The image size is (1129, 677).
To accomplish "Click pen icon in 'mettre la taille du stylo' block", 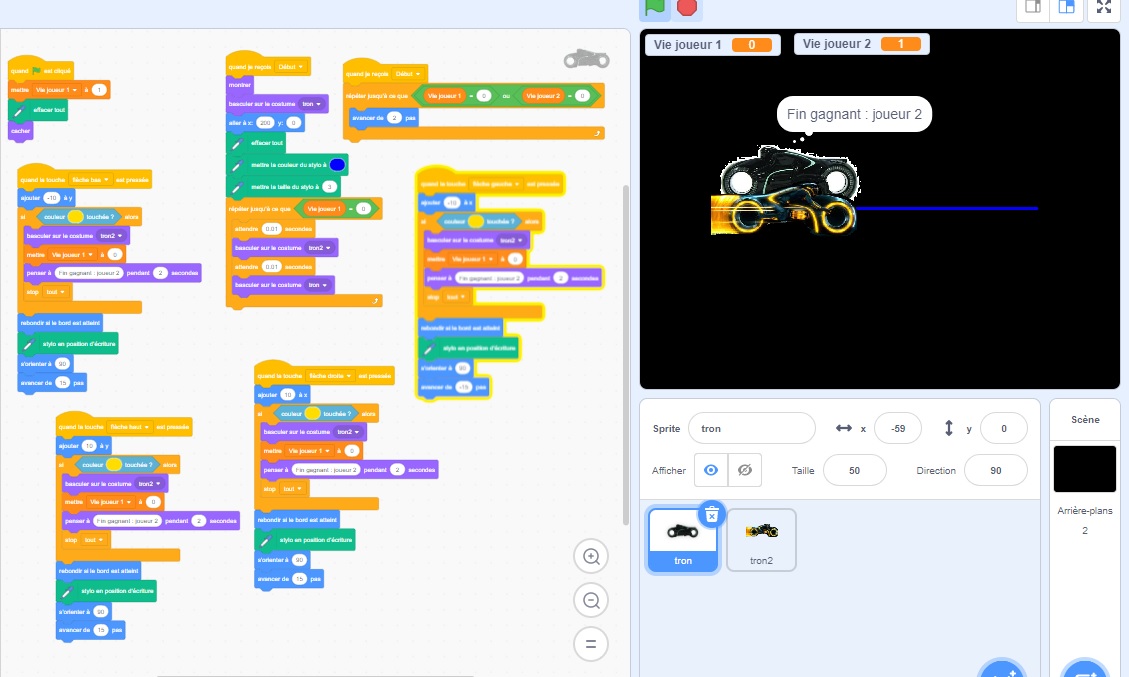I will pos(237,187).
